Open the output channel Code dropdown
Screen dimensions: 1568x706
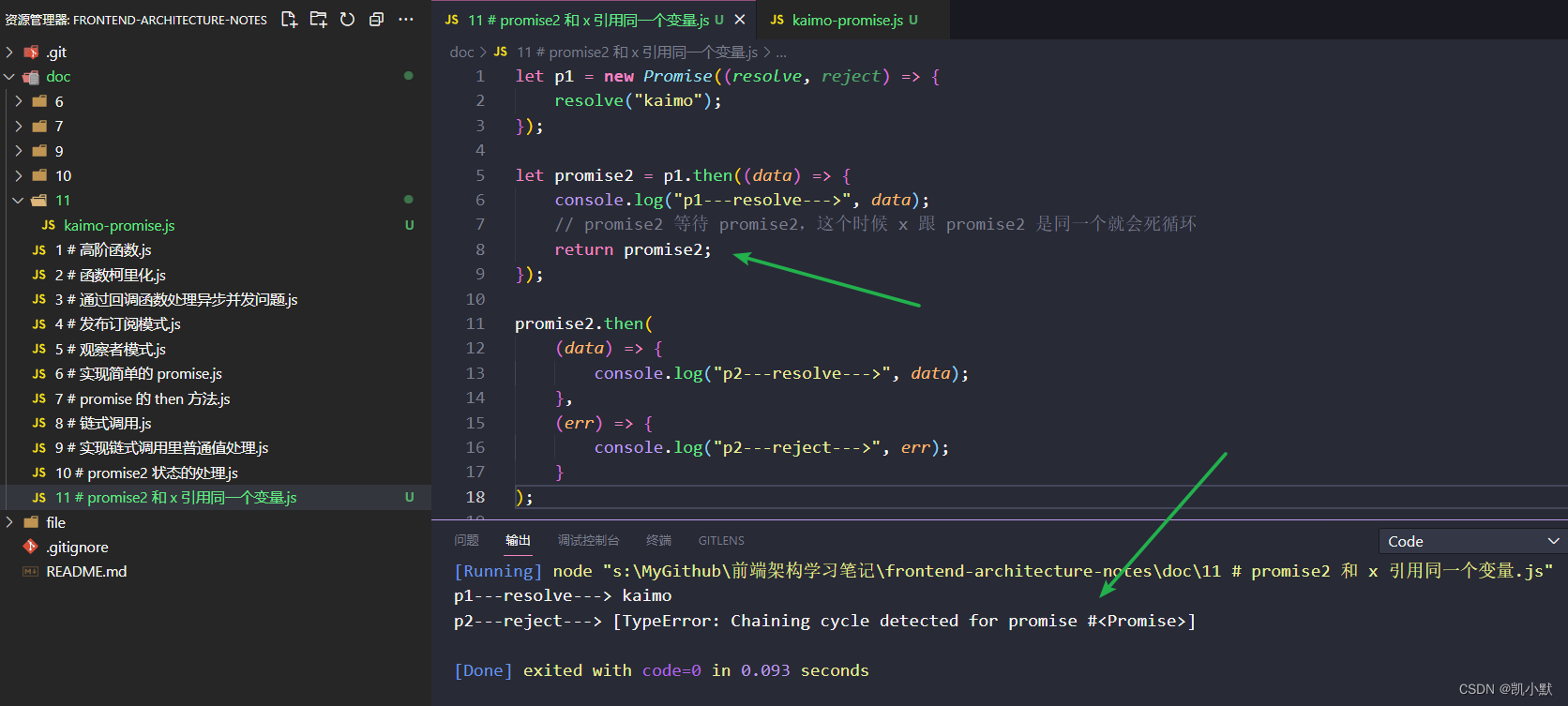click(x=1472, y=541)
